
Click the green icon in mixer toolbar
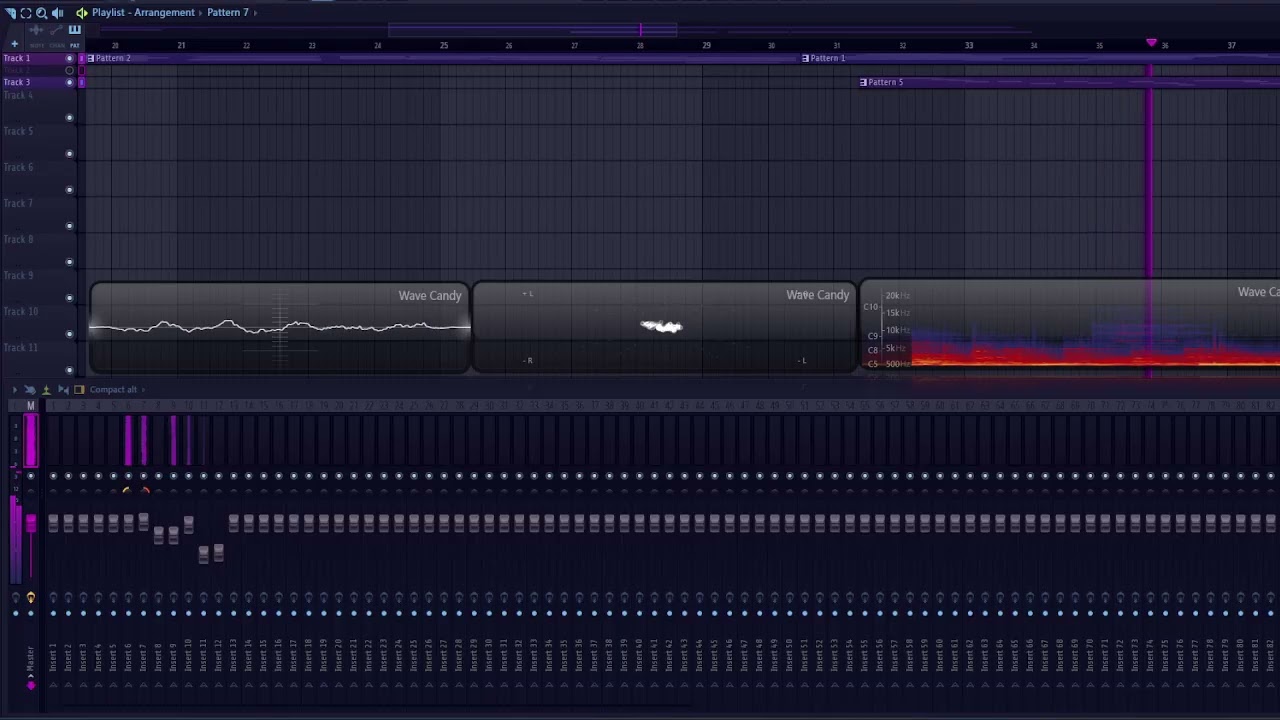point(45,389)
